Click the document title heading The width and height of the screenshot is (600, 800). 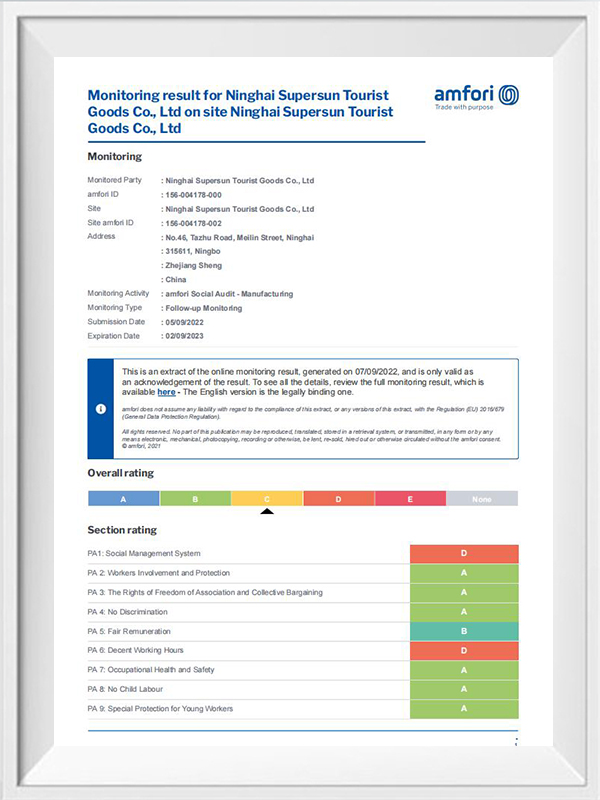tap(240, 112)
